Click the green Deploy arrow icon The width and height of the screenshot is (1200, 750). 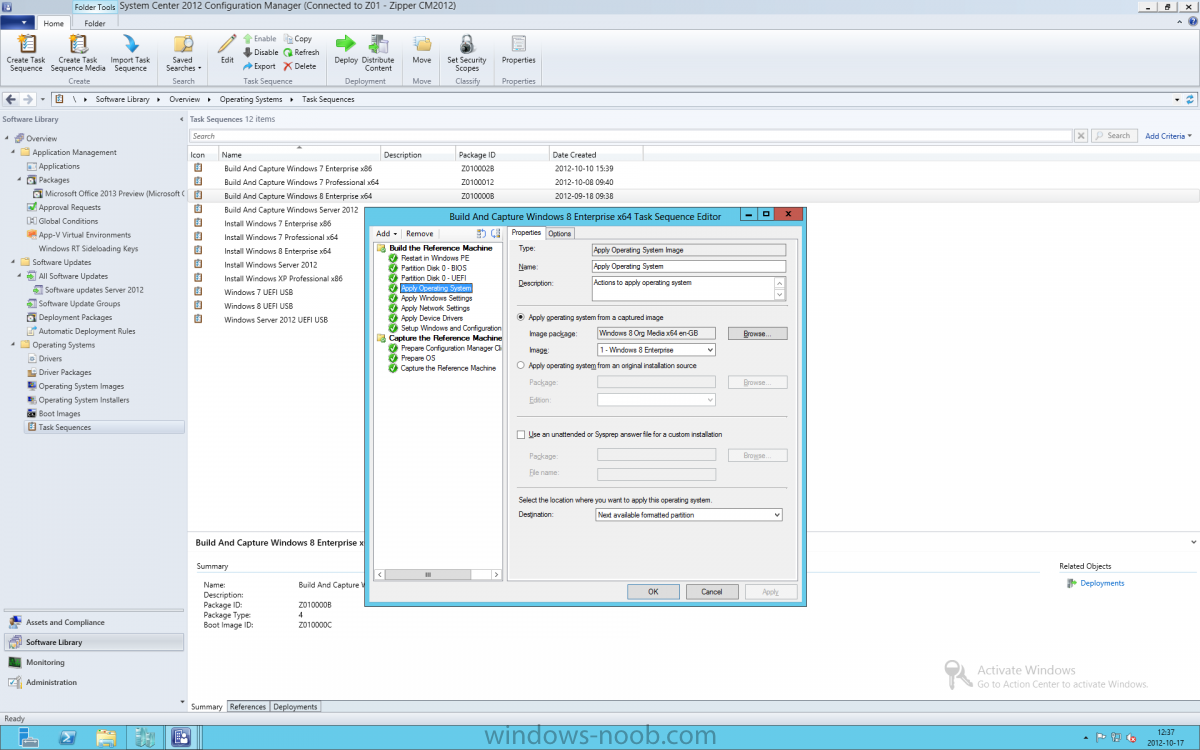346,43
